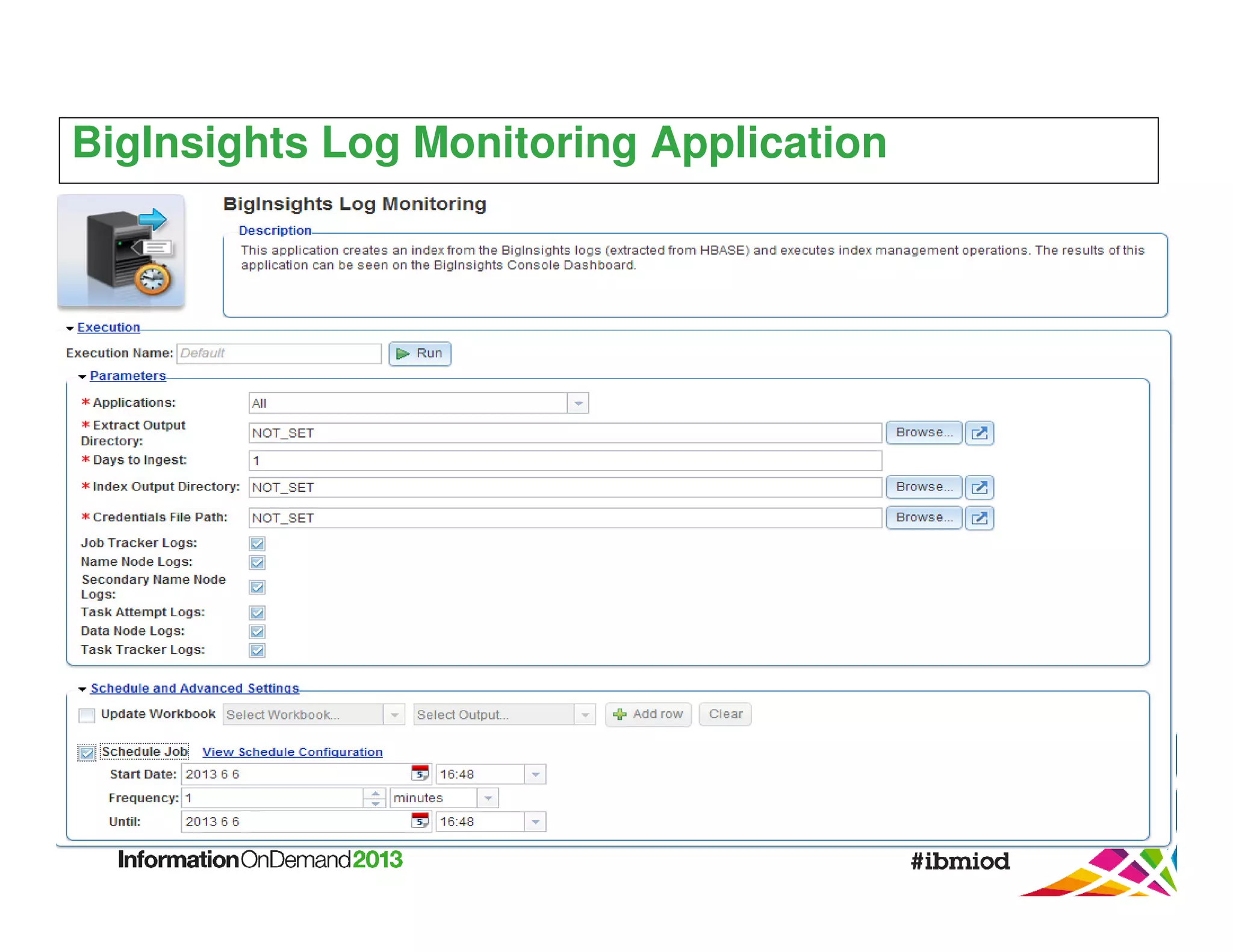Toggle Data Node Logs checkbox
Viewport: 1233px width, 952px height.
pyautogui.click(x=257, y=631)
